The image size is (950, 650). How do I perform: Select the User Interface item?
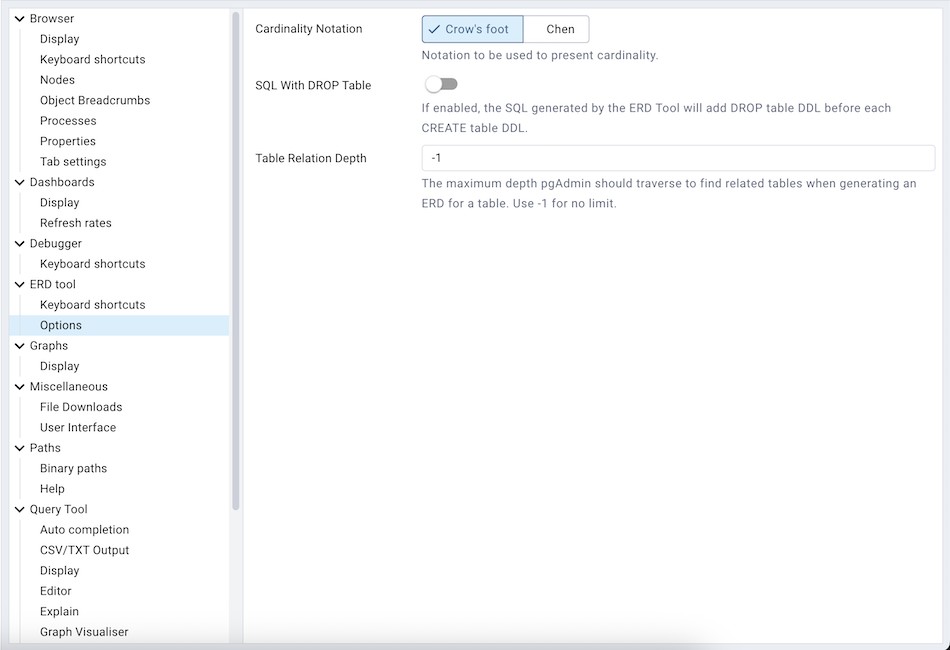(x=78, y=427)
